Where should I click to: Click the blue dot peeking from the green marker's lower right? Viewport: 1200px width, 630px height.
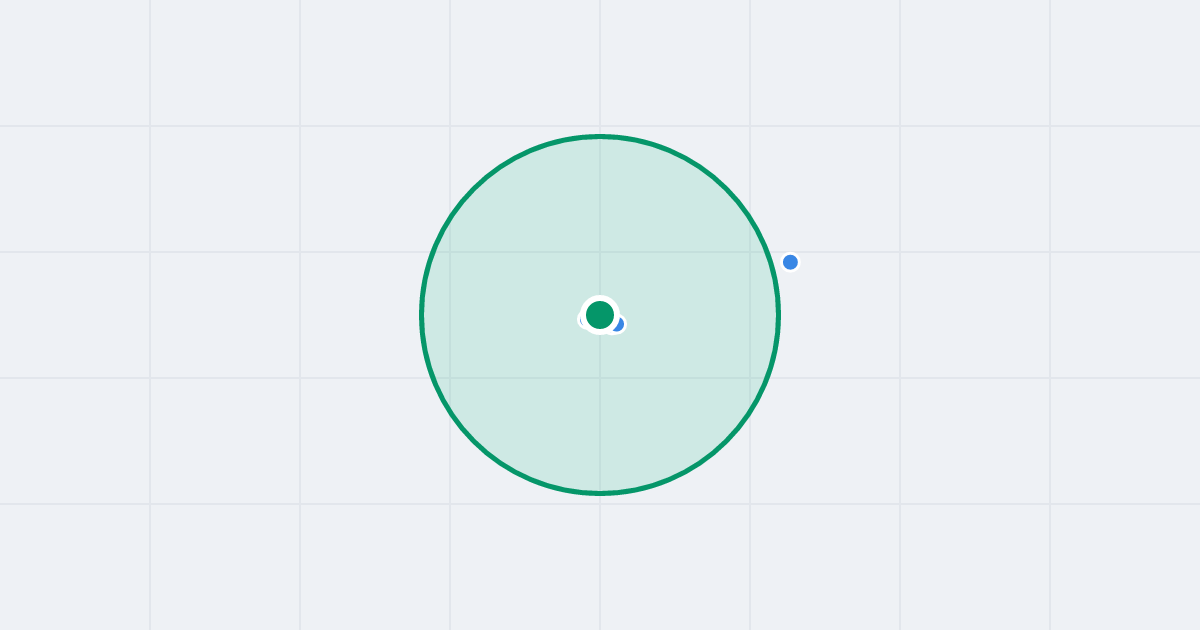point(619,325)
